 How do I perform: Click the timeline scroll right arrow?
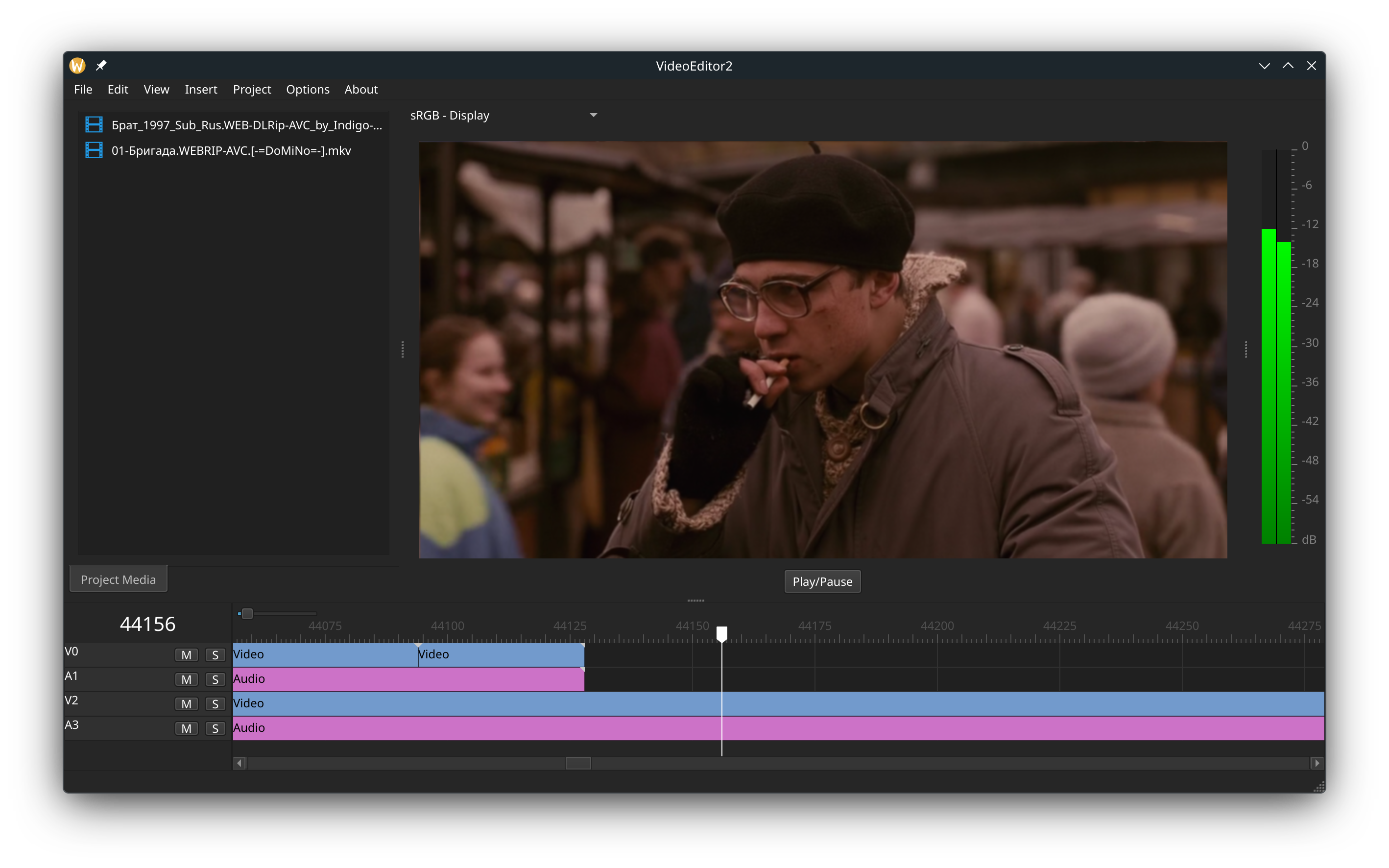click(1317, 763)
